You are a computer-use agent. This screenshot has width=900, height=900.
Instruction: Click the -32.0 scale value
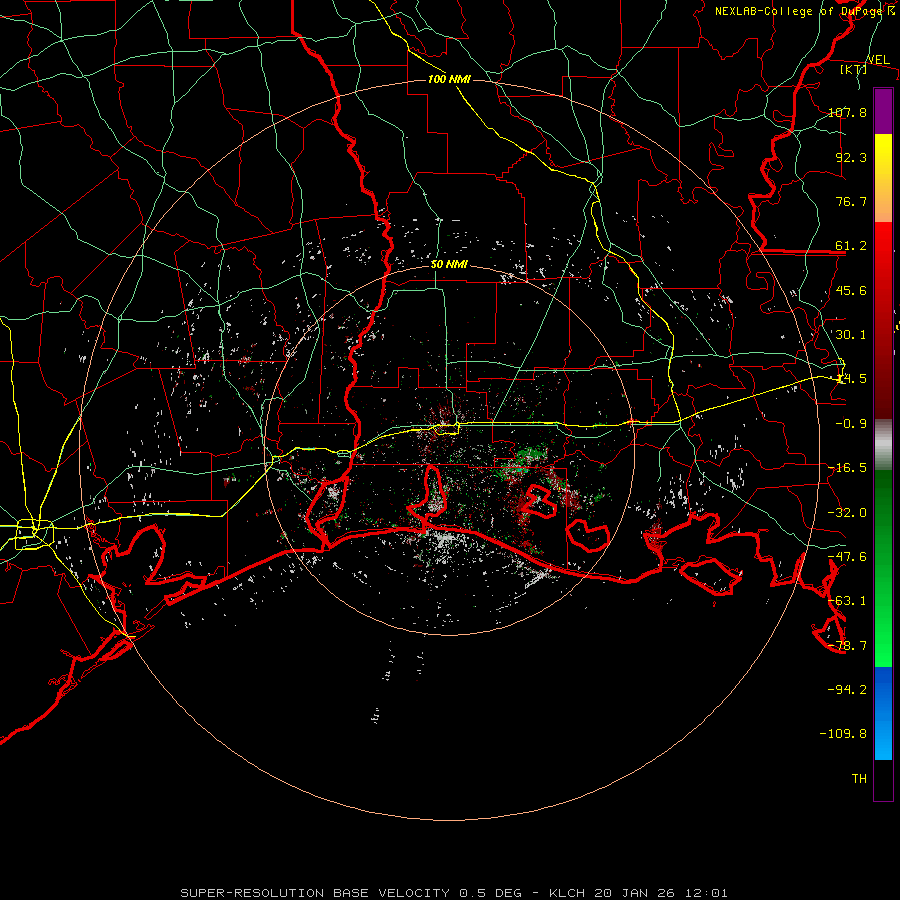(x=847, y=513)
